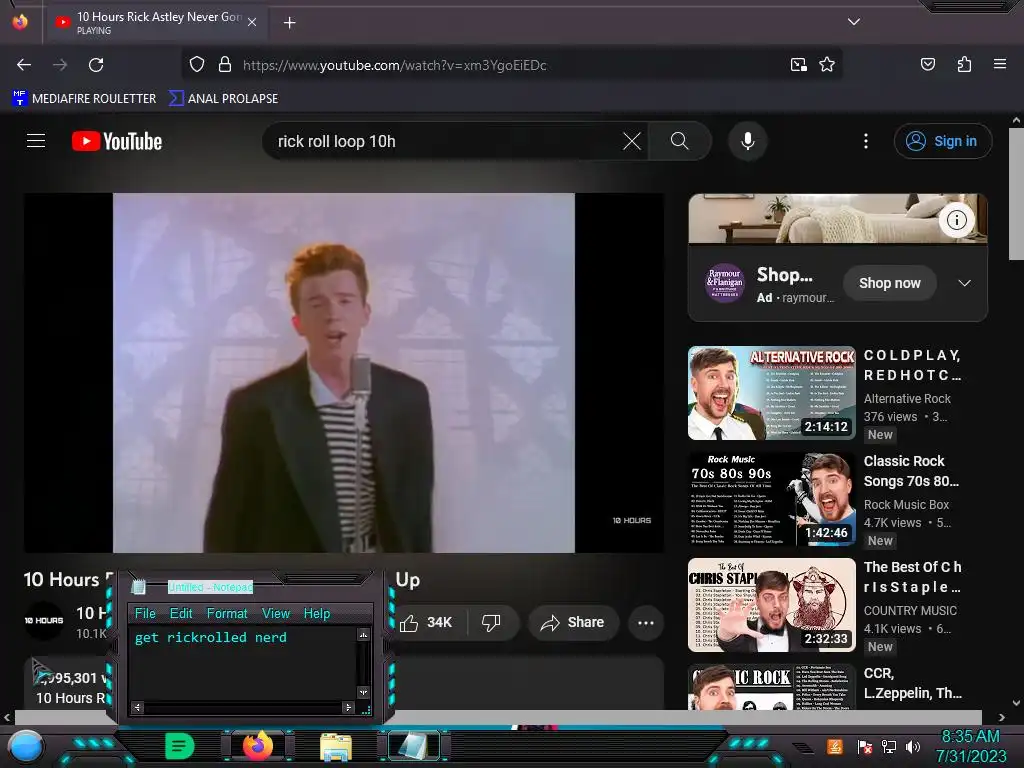
Task: Open the Classic Rock Songs 70s 80s video title
Action: 911,471
